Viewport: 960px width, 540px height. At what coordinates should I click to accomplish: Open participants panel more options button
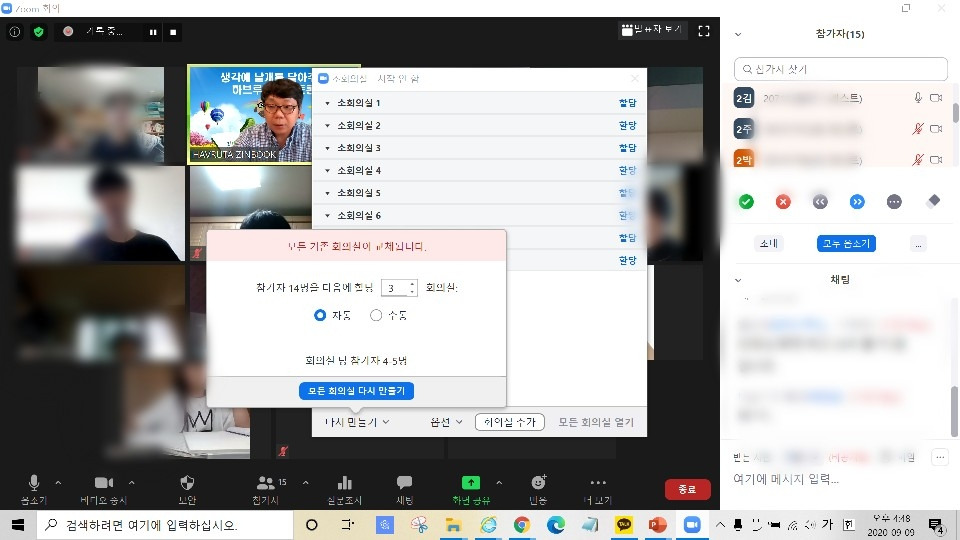click(x=918, y=244)
